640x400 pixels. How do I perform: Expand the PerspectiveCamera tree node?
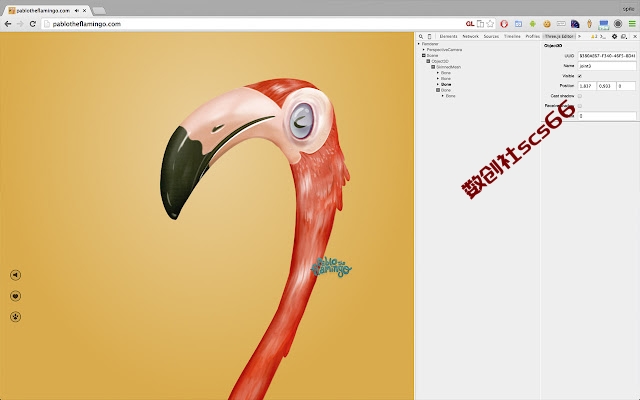[424, 49]
